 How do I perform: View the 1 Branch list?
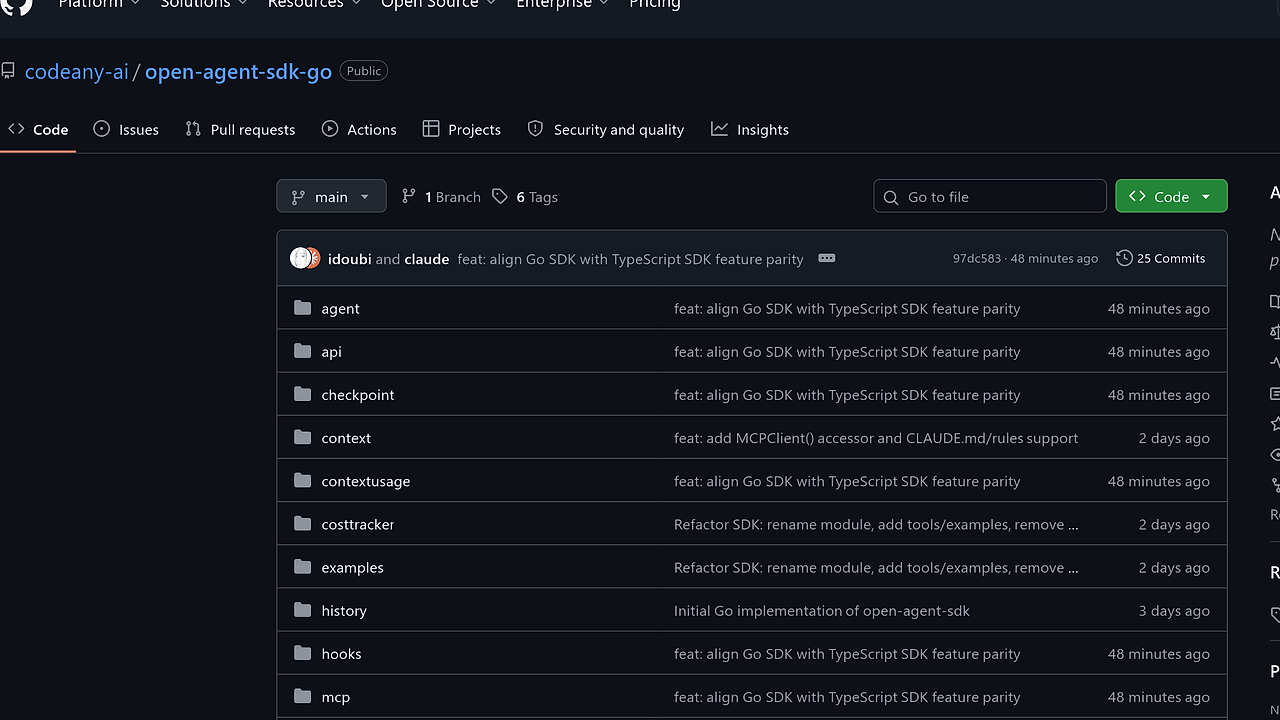coord(441,197)
